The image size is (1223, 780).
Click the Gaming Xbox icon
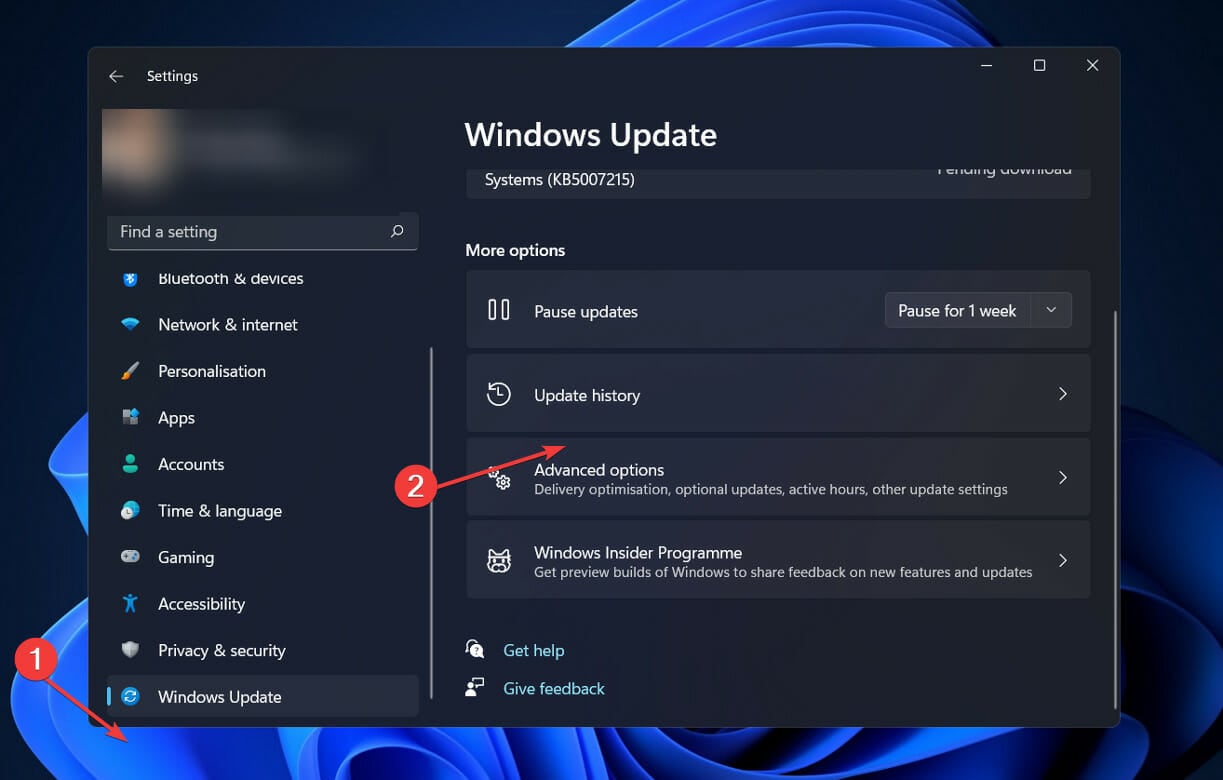[130, 557]
